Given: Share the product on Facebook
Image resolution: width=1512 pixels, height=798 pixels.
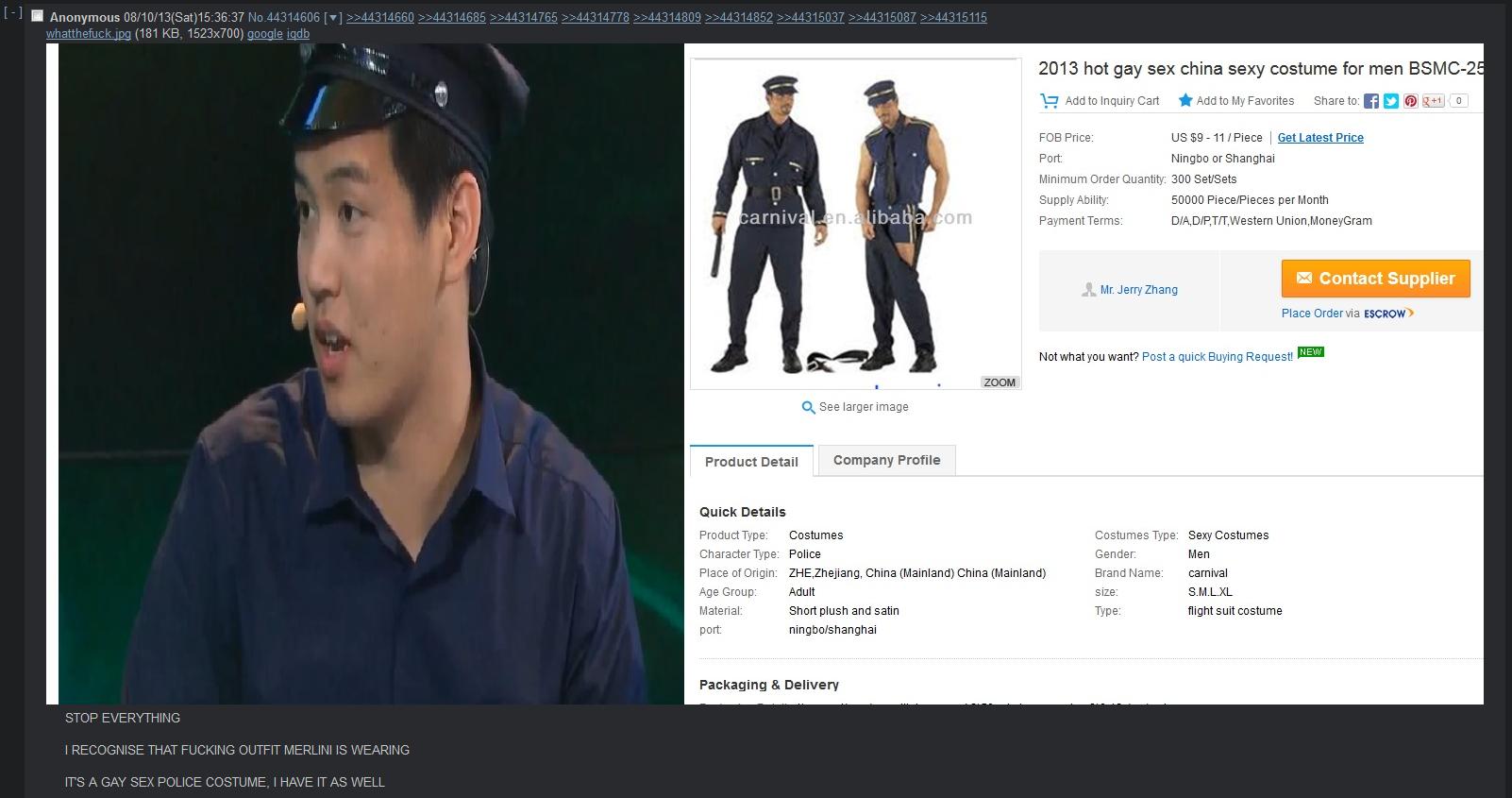Looking at the screenshot, I should pyautogui.click(x=1371, y=101).
